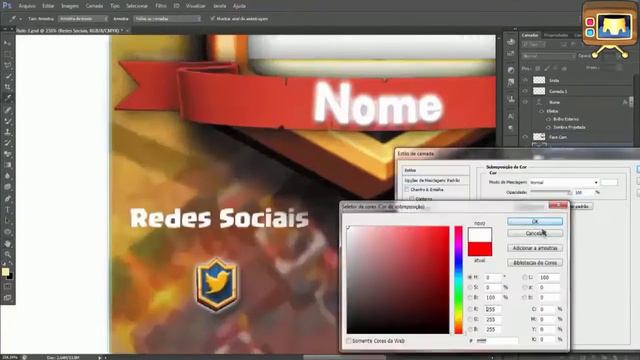Select the L lightness radio button
This screenshot has height=360, width=640.
pyautogui.click(x=525, y=277)
